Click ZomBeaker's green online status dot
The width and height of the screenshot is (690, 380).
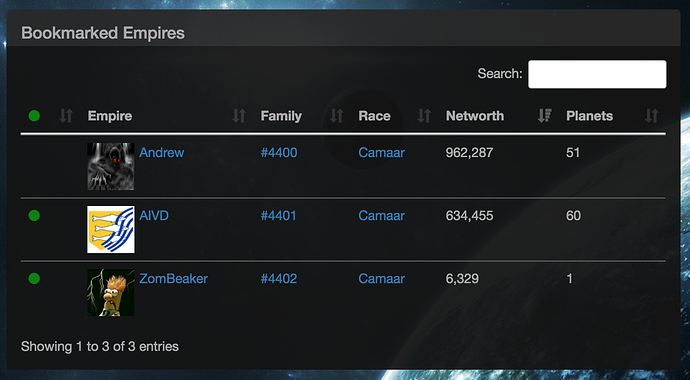click(x=34, y=278)
